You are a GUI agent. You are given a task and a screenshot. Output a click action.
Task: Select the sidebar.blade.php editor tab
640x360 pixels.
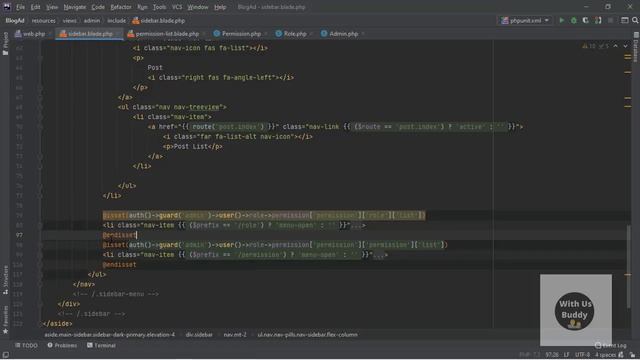click(x=88, y=34)
